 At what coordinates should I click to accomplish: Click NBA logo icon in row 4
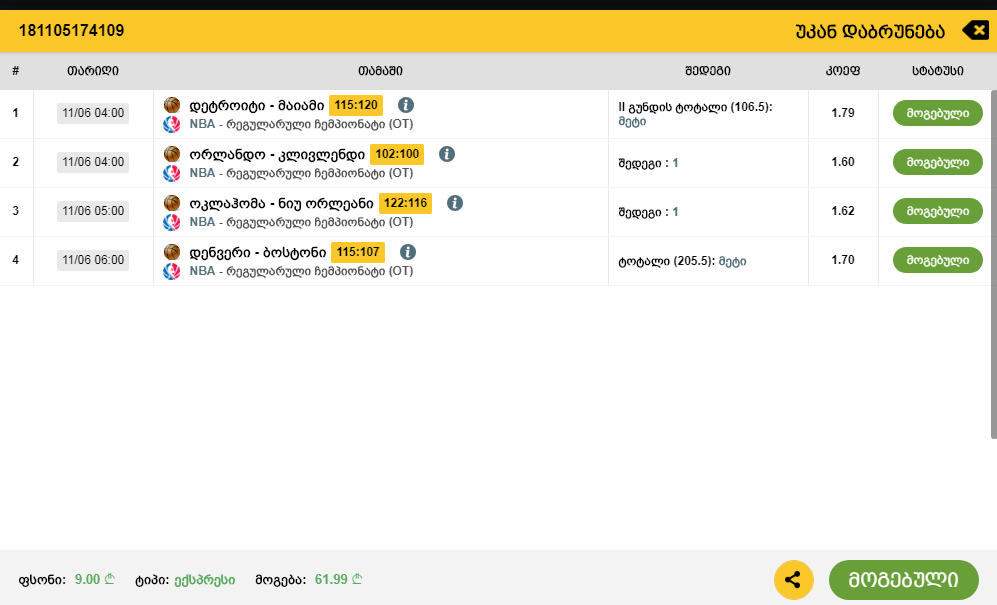coord(172,271)
